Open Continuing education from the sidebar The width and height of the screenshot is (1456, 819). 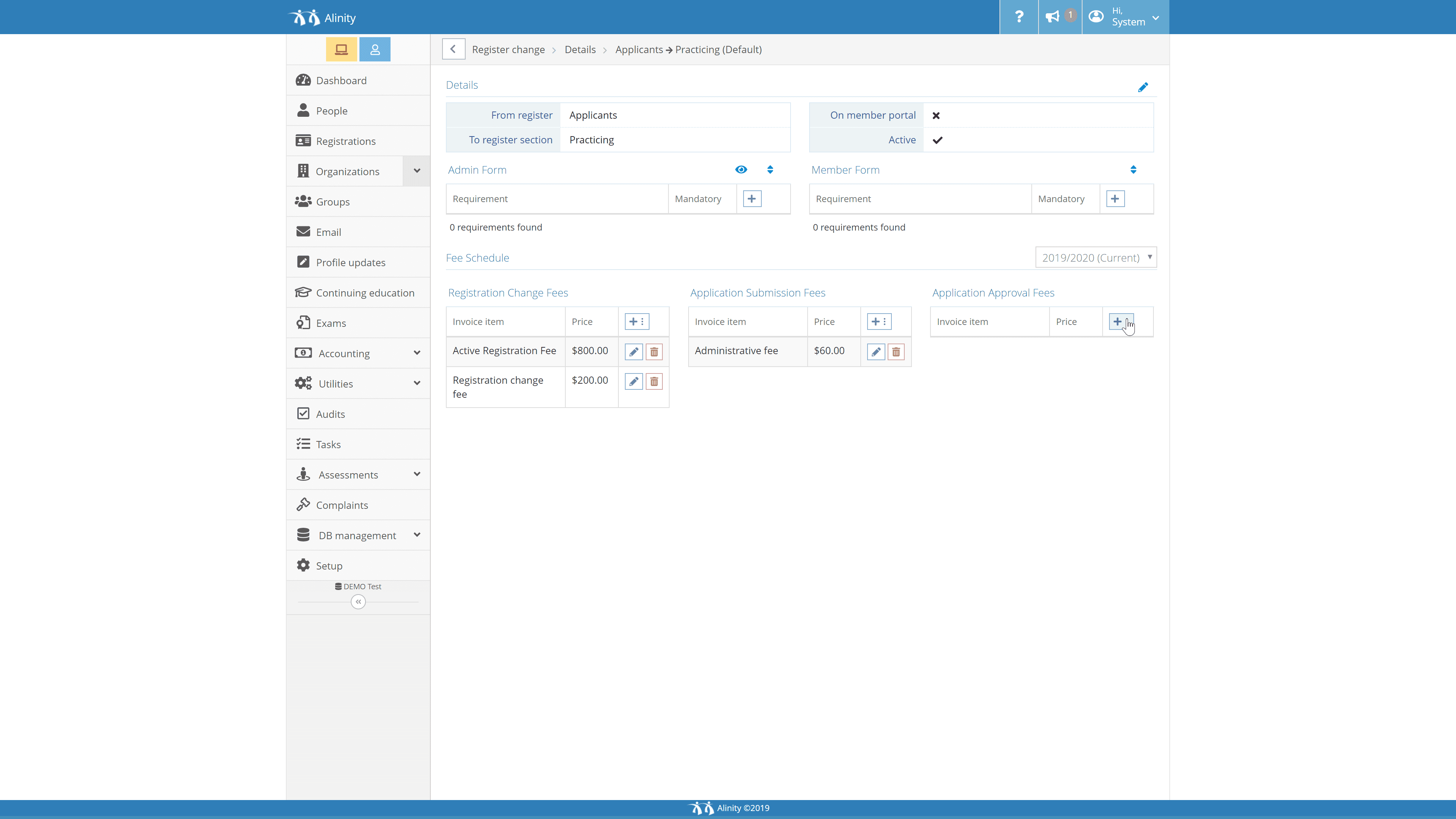(x=358, y=293)
